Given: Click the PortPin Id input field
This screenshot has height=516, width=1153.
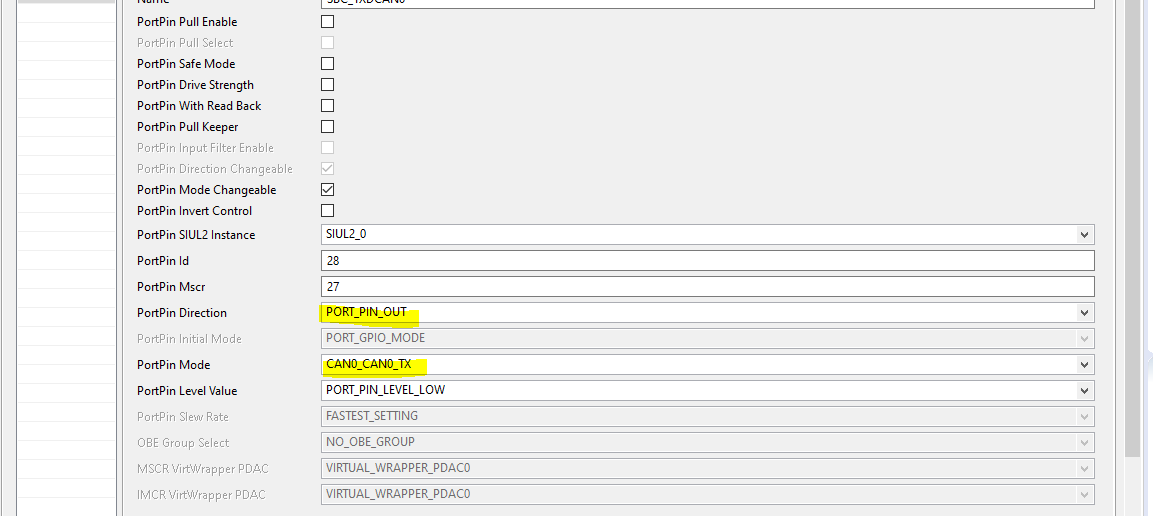Looking at the screenshot, I should 706,261.
